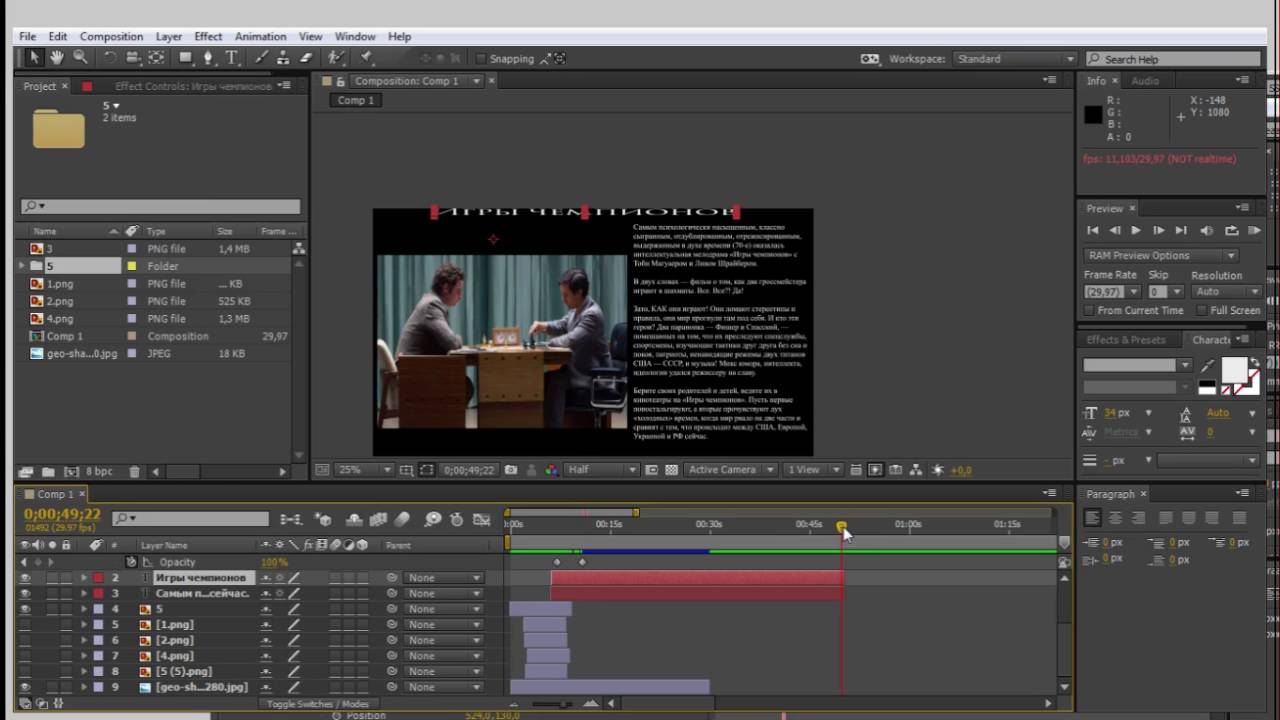Click the Project panel search field
Viewport: 1280px width, 720px height.
160,206
